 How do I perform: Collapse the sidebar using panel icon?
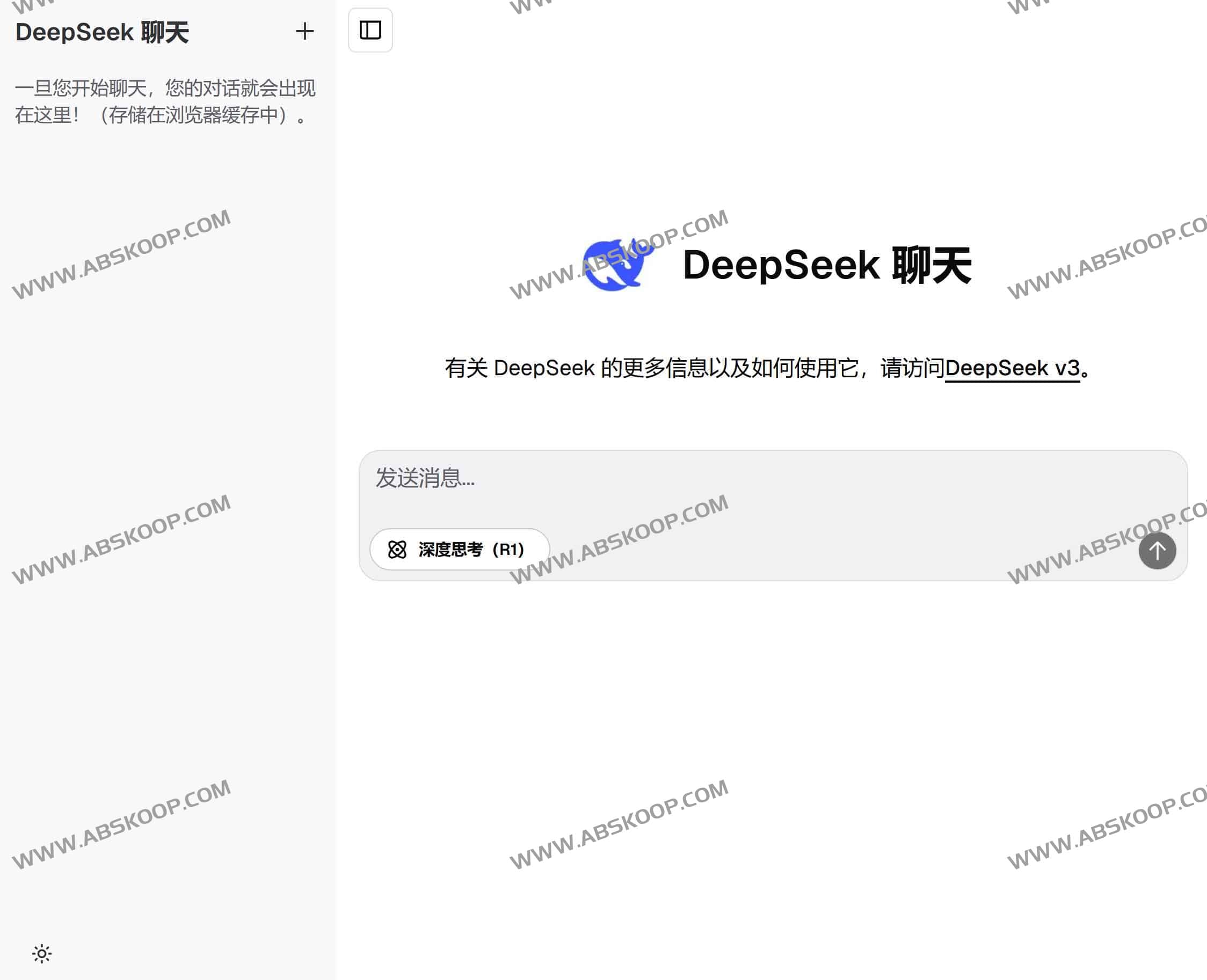pyautogui.click(x=370, y=30)
